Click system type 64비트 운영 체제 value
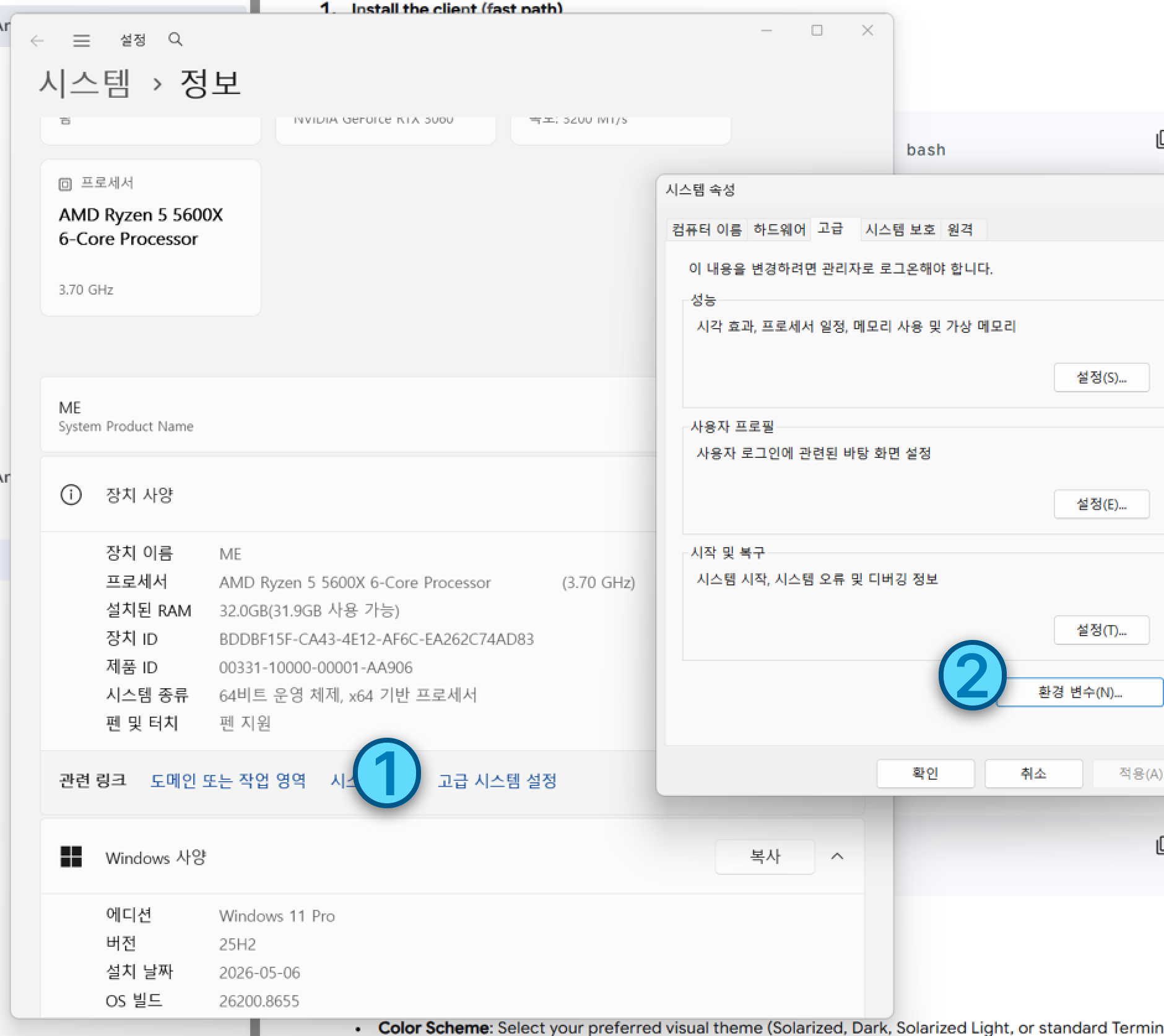Screen dimensions: 1164x1036 [x=348, y=696]
